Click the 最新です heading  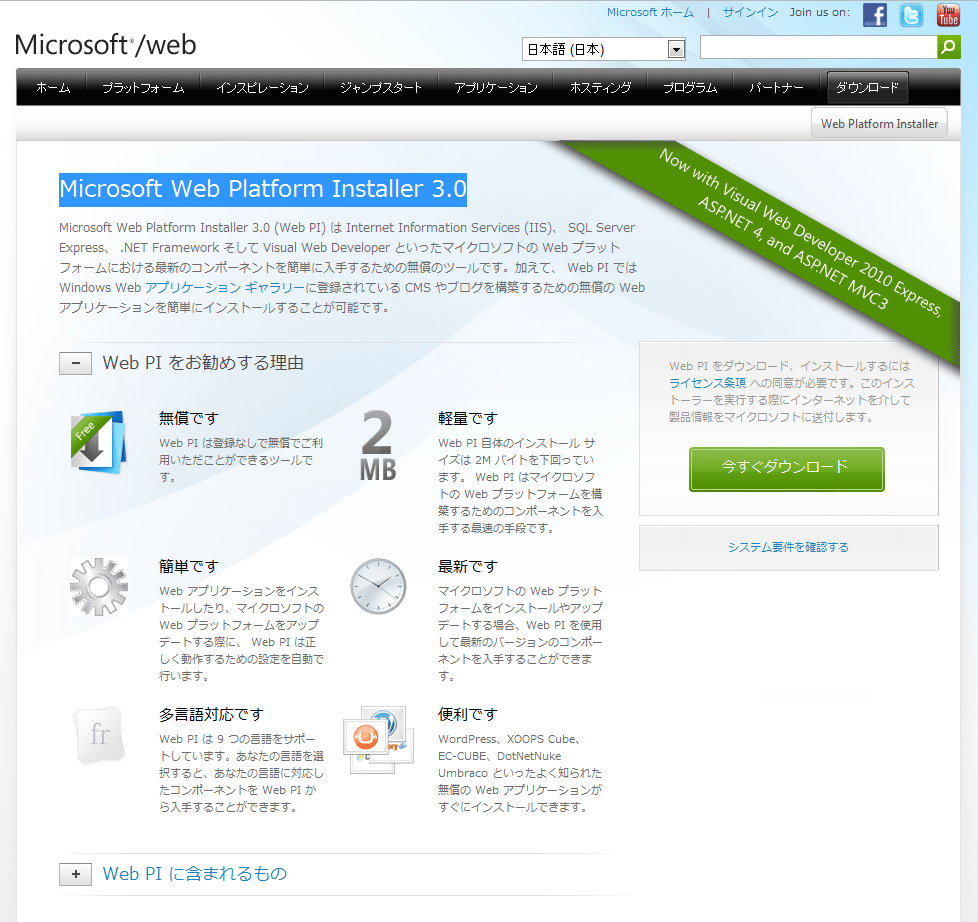click(468, 566)
